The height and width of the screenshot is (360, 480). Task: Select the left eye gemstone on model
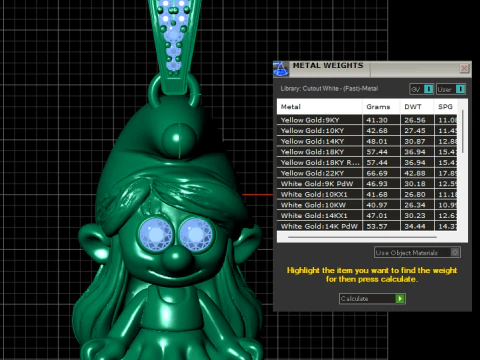pos(156,234)
